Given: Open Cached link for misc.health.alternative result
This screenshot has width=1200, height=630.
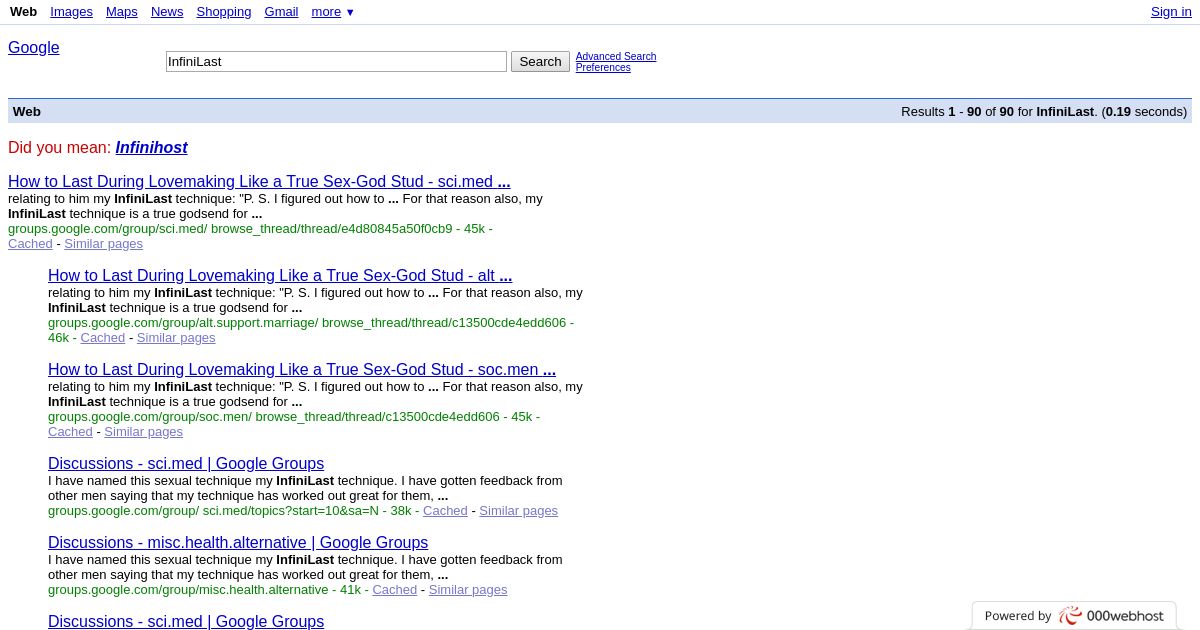Looking at the screenshot, I should click(x=394, y=590).
